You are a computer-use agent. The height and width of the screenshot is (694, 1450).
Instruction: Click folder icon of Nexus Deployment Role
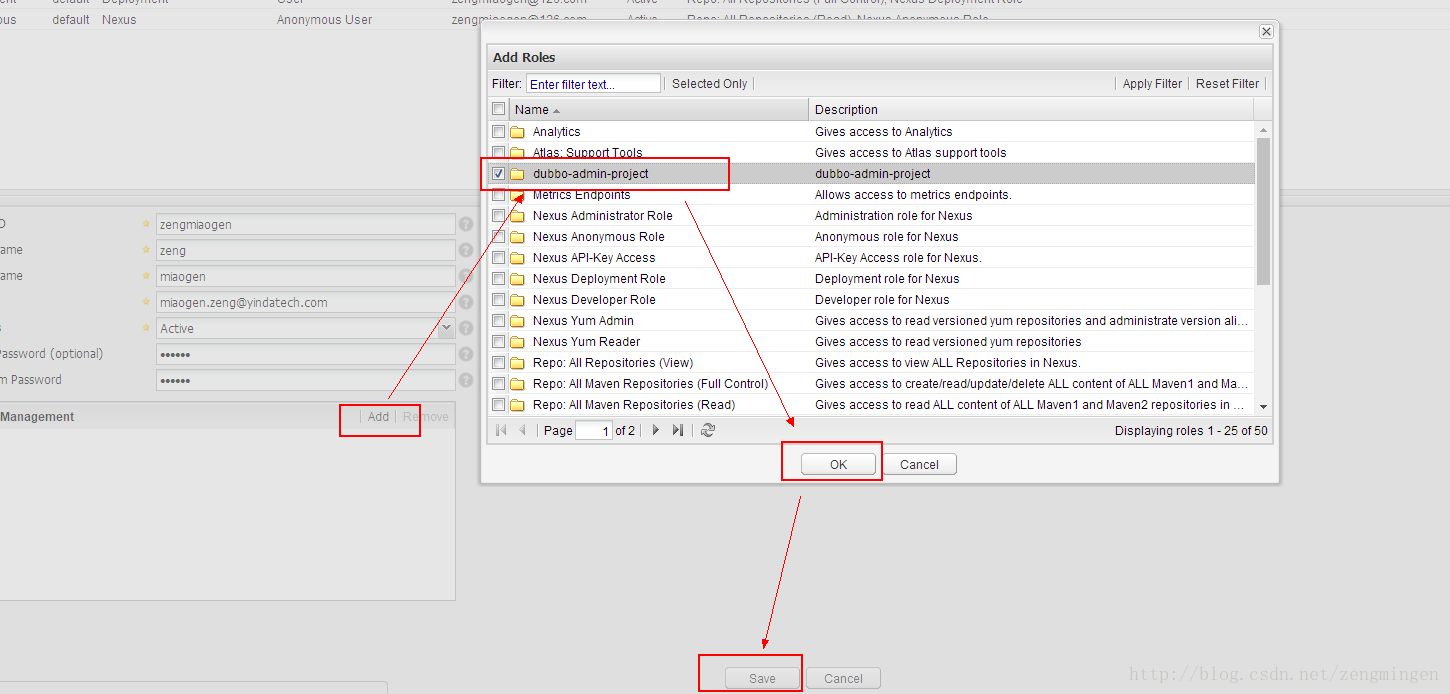tap(517, 279)
